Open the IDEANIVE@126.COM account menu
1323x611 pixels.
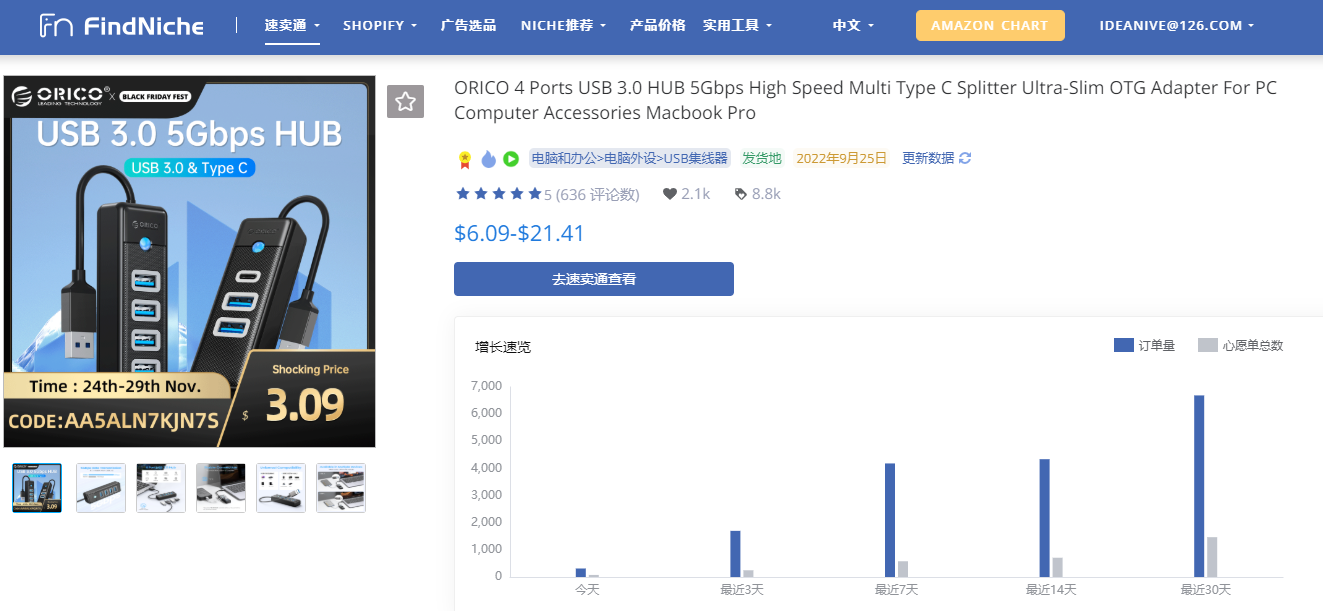pos(1176,26)
